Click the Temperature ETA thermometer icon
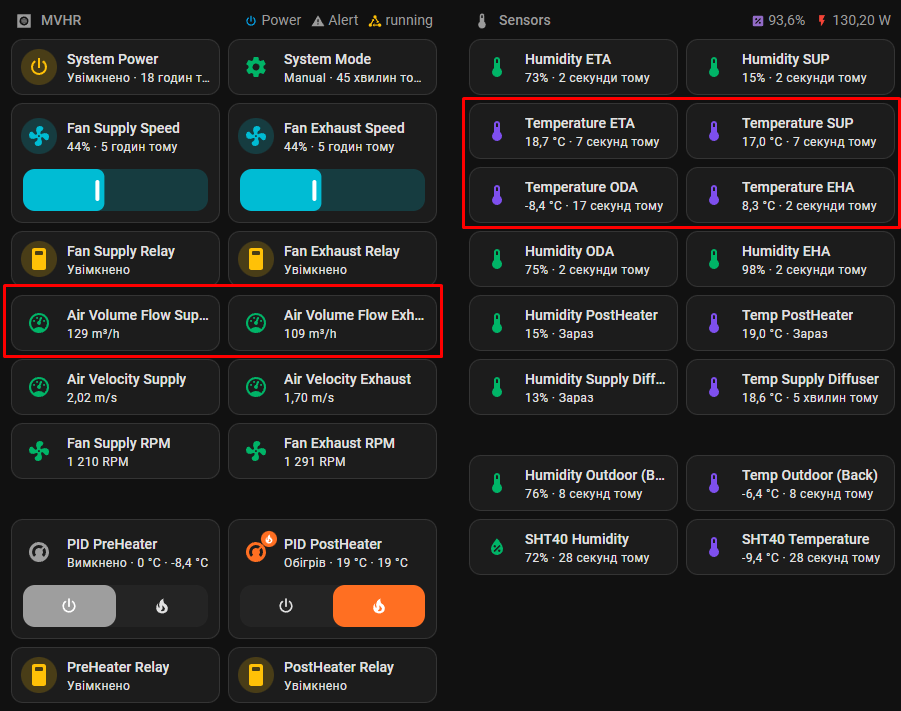The width and height of the screenshot is (901, 711). click(496, 131)
